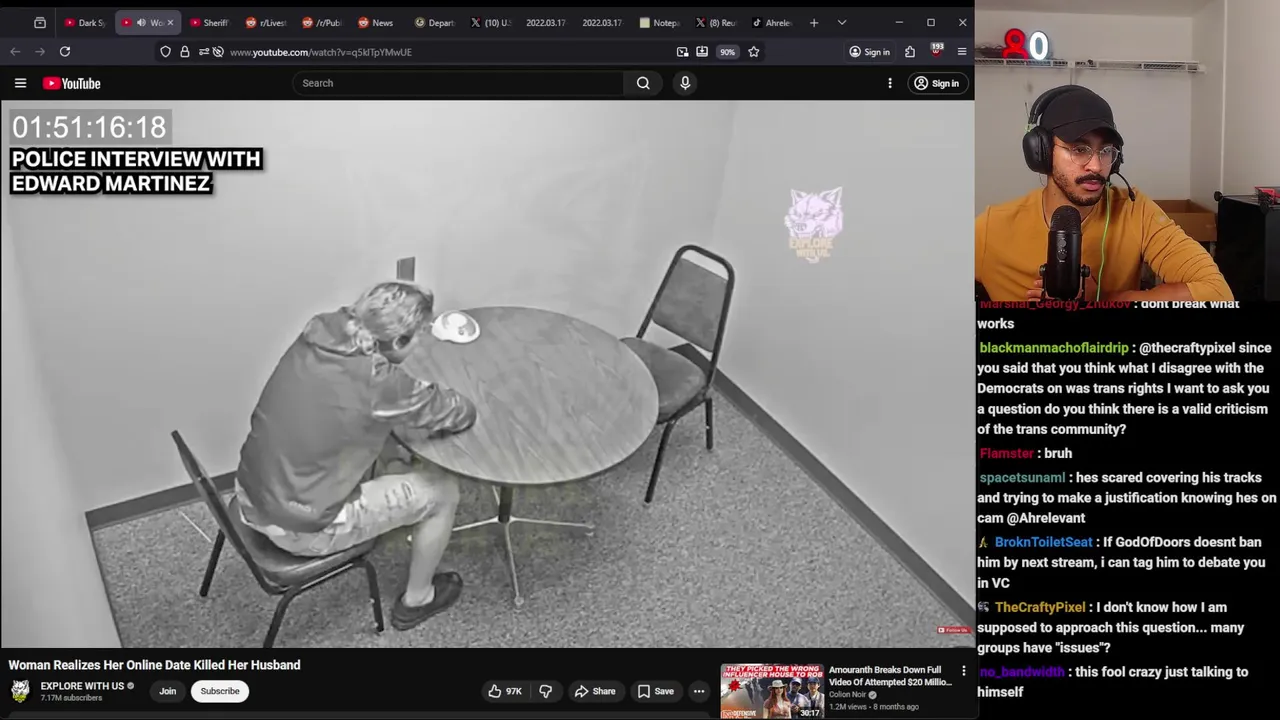Screen dimensions: 1280x720
Task: Click the site permissions icon
Action: pyautogui.click(x=203, y=52)
